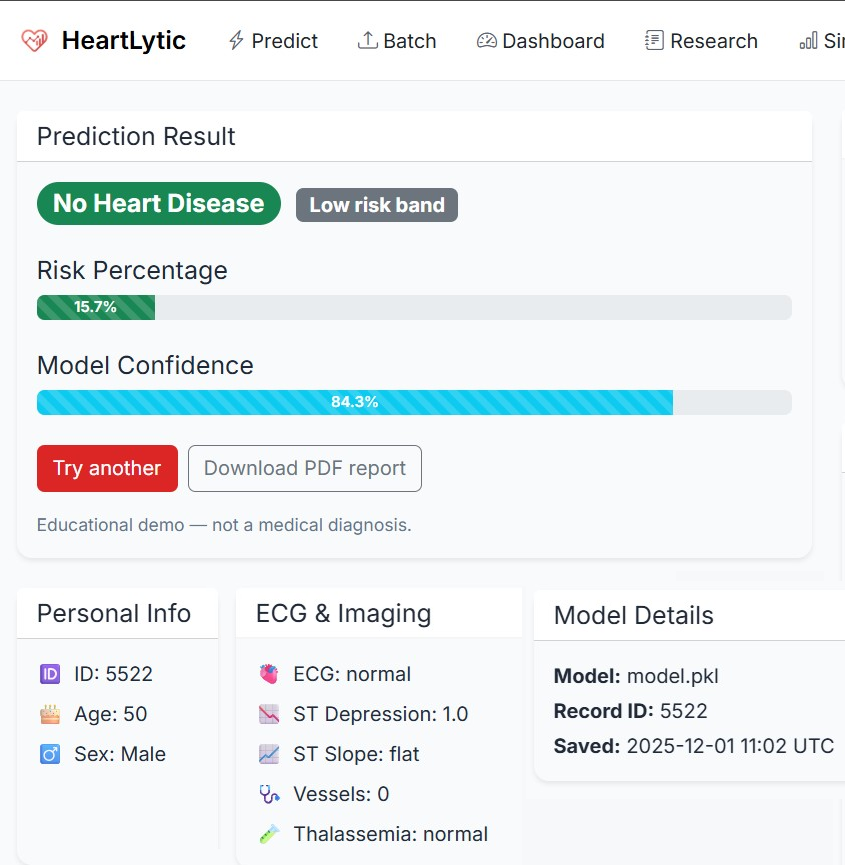Click Download PDF report

pos(304,468)
